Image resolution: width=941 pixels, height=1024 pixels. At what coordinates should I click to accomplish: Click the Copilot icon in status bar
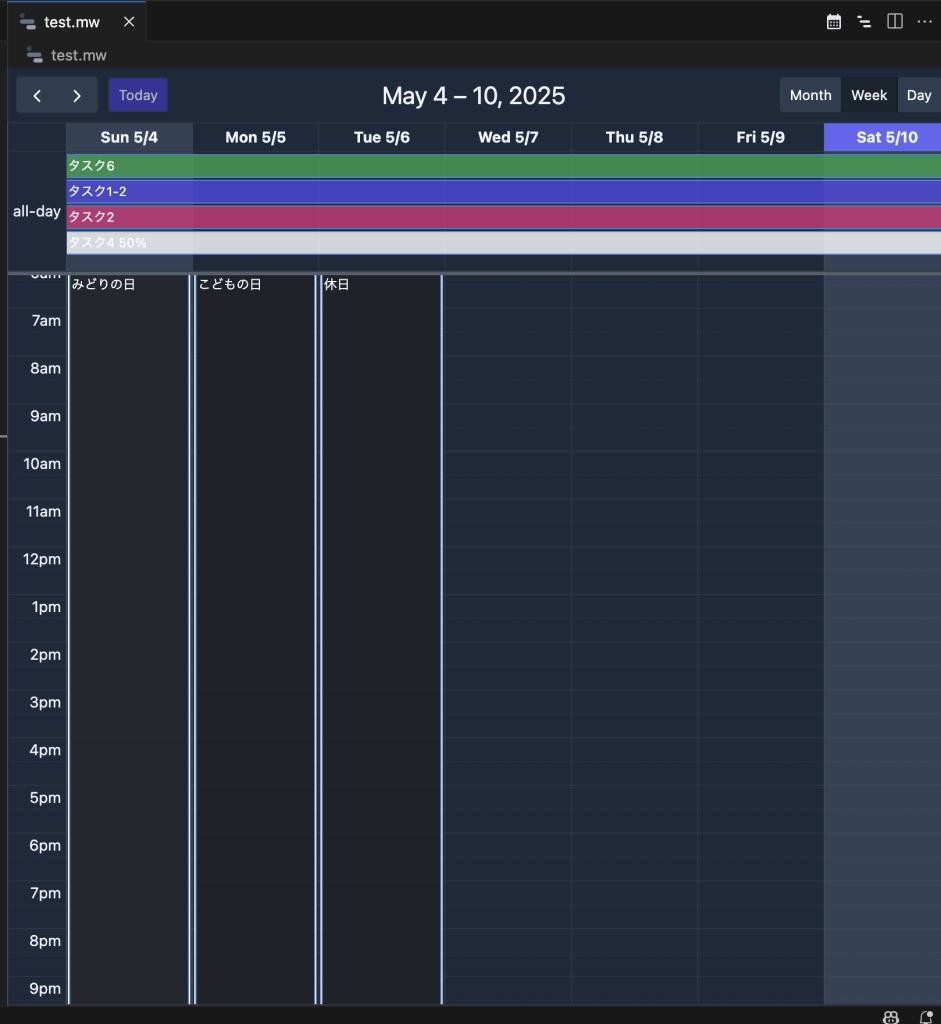(891, 1016)
